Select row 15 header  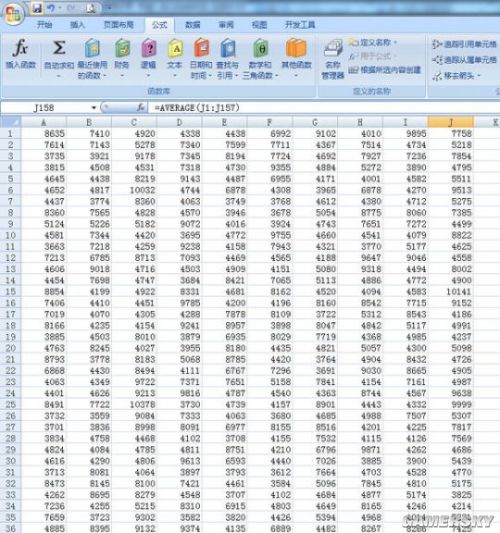11,291
